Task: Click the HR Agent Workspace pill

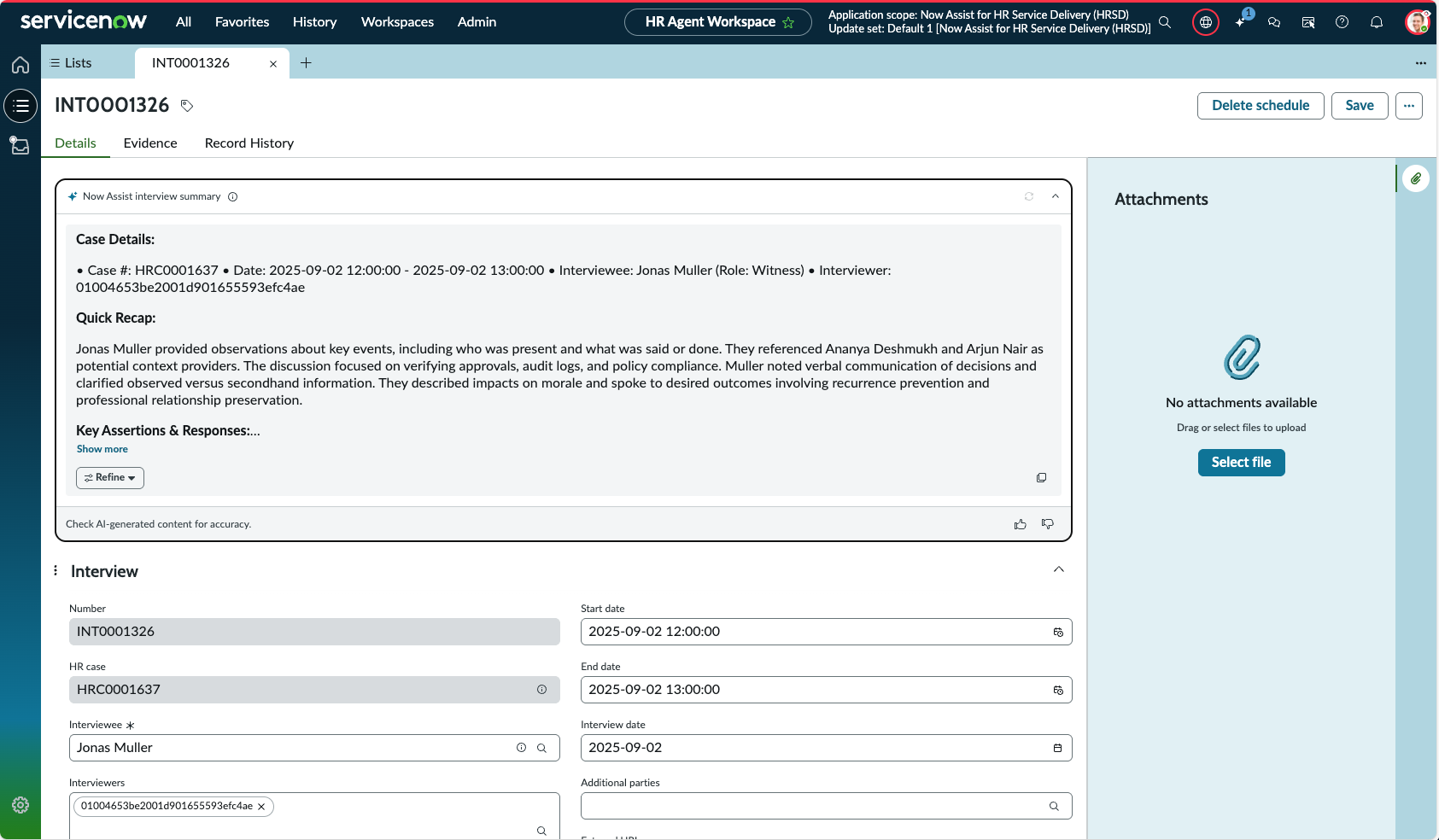Action: 717,22
